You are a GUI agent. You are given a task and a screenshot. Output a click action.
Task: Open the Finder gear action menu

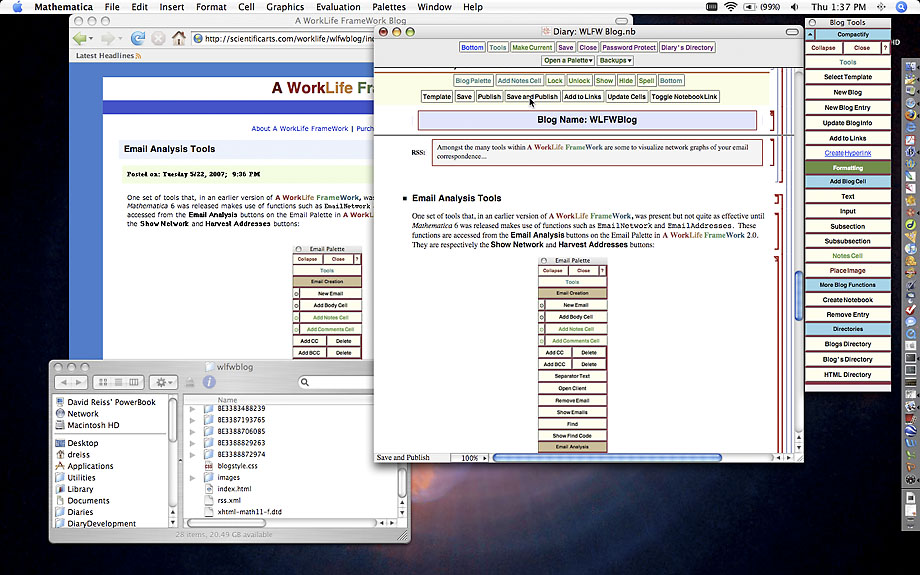163,382
